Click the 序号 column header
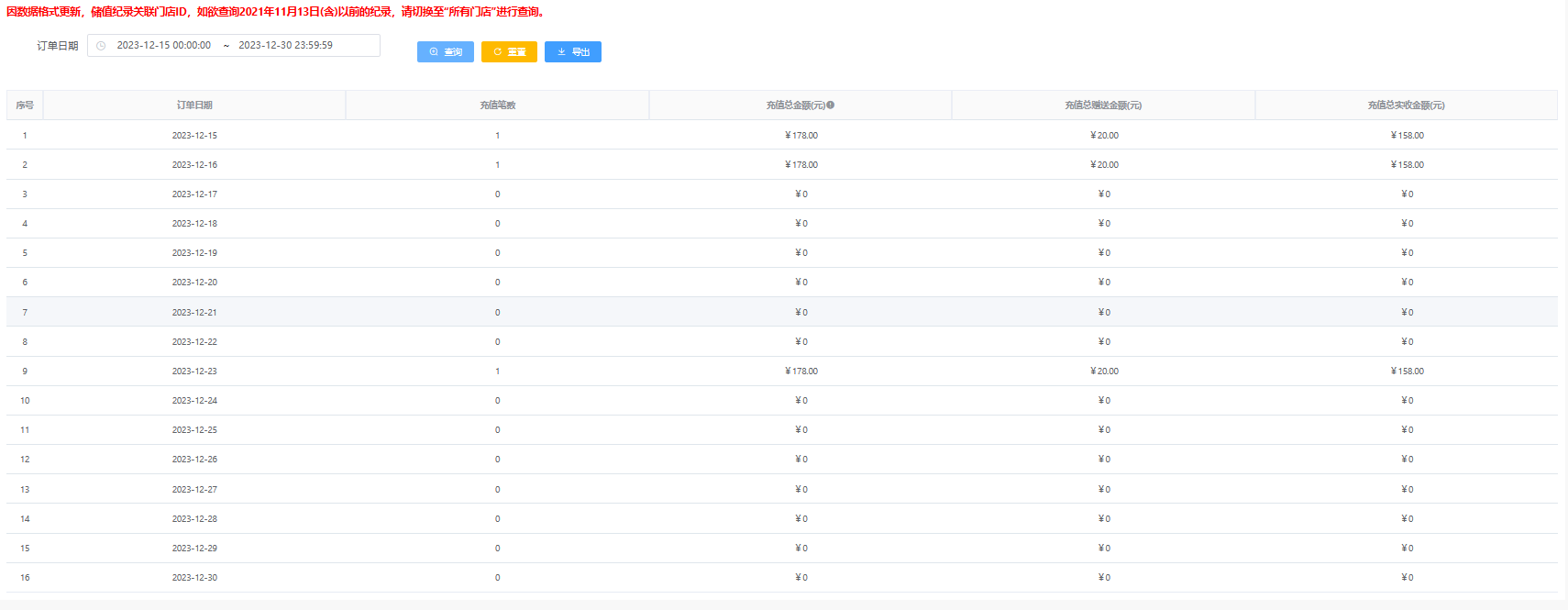Screen dimensions: 1568x610 [x=25, y=105]
